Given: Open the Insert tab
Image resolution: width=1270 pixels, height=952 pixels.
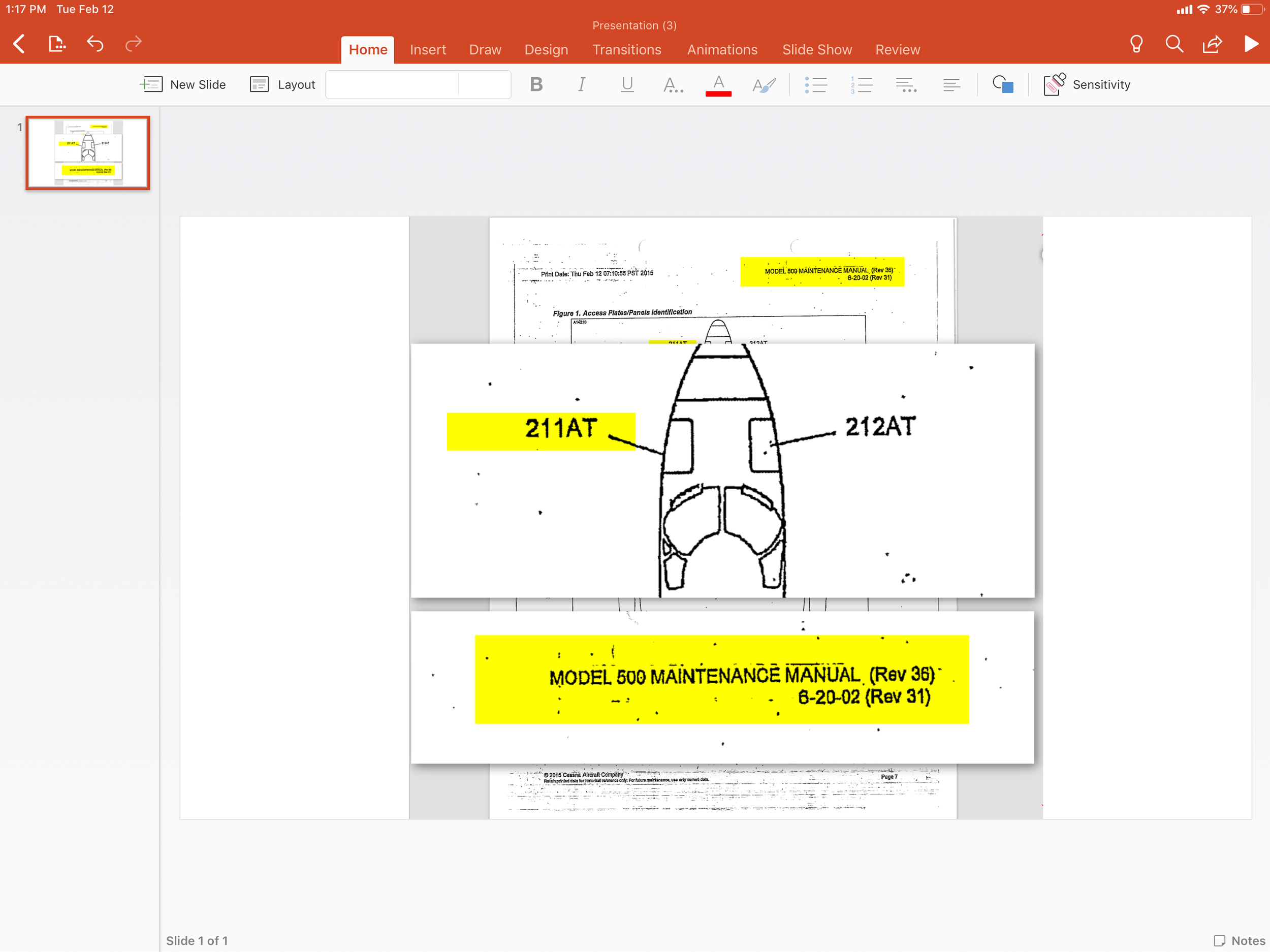Looking at the screenshot, I should tap(428, 50).
